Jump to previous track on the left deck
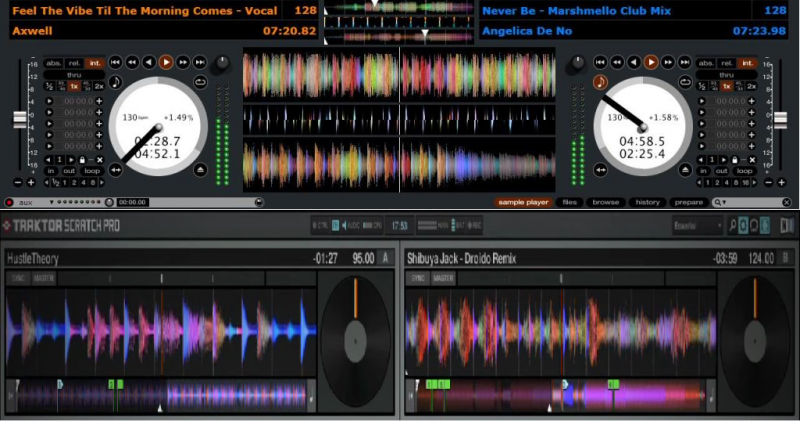Screen dimensions: 800x422 click(x=115, y=62)
